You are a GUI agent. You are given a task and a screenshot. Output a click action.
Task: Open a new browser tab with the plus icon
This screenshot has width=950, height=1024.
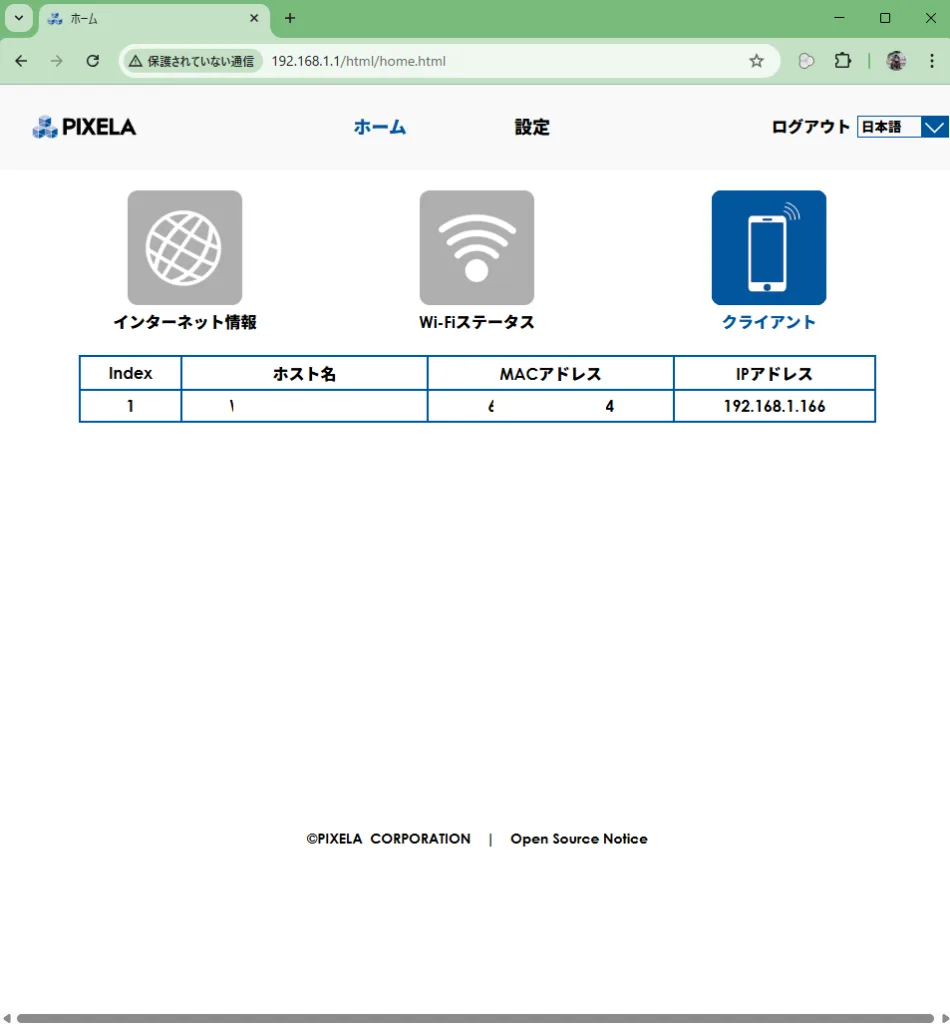click(290, 18)
